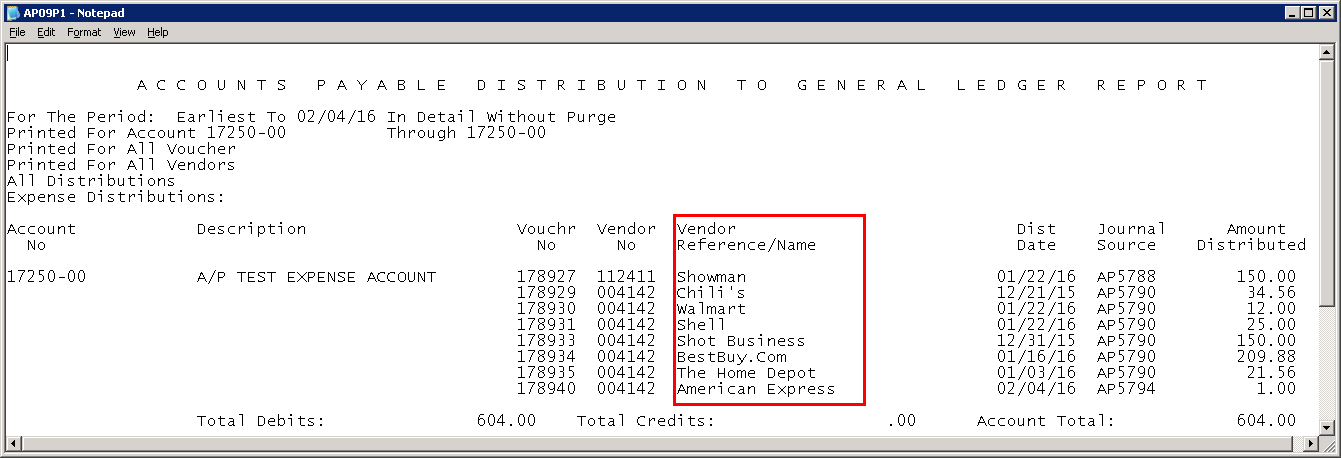Click 'Expense Distributions:' line
Image resolution: width=1341 pixels, height=458 pixels.
pyautogui.click(x=116, y=197)
